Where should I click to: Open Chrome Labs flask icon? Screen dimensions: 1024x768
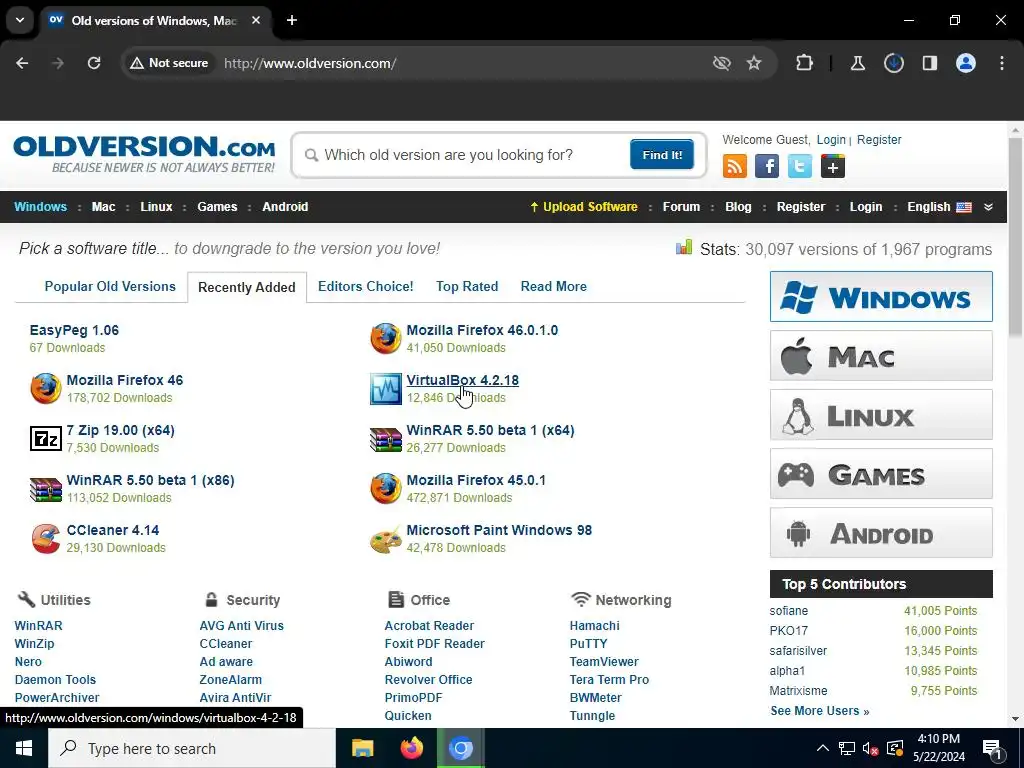(857, 63)
